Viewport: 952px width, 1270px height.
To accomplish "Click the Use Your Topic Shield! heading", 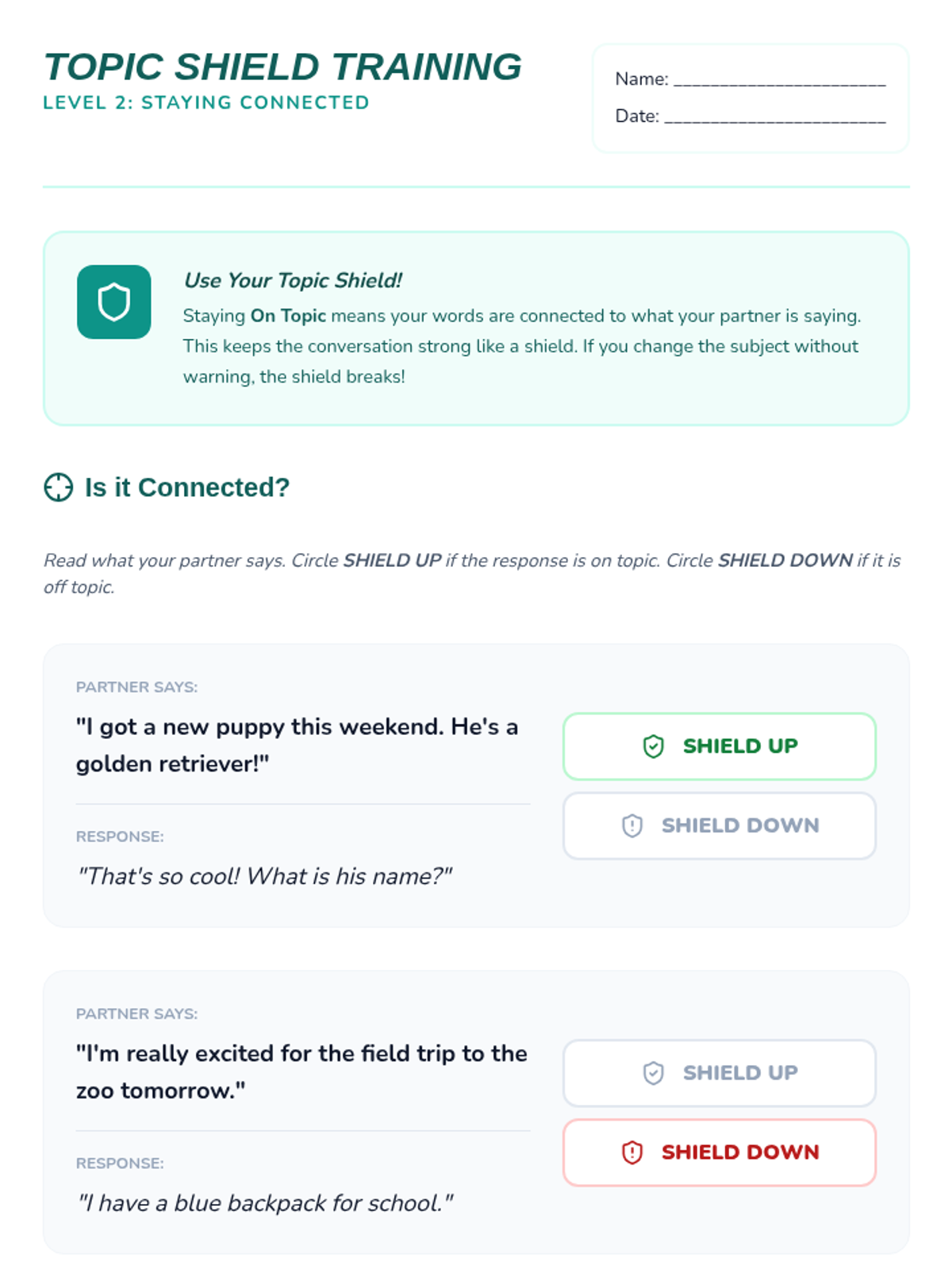I will coord(293,280).
